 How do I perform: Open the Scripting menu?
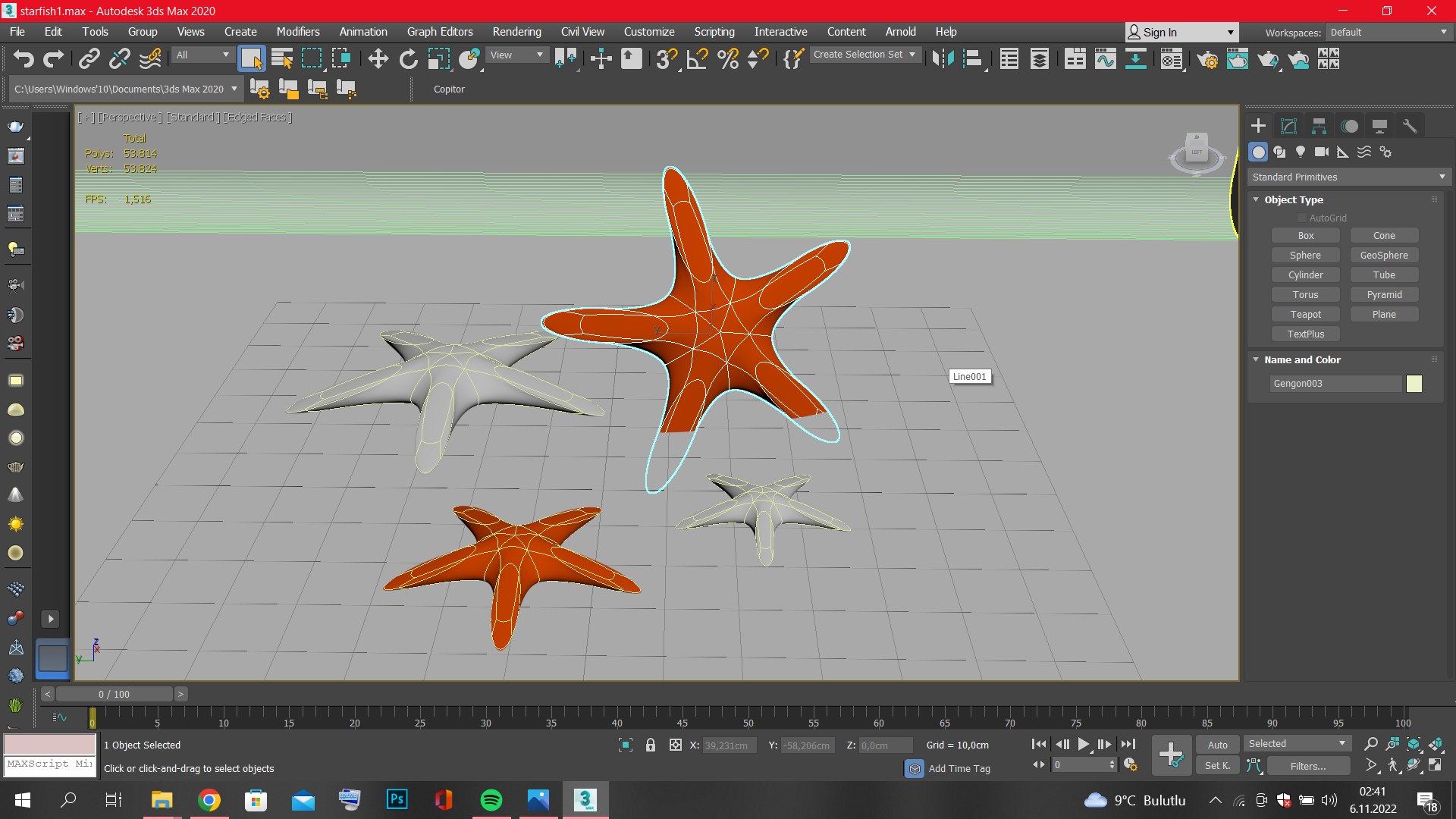pyautogui.click(x=714, y=32)
